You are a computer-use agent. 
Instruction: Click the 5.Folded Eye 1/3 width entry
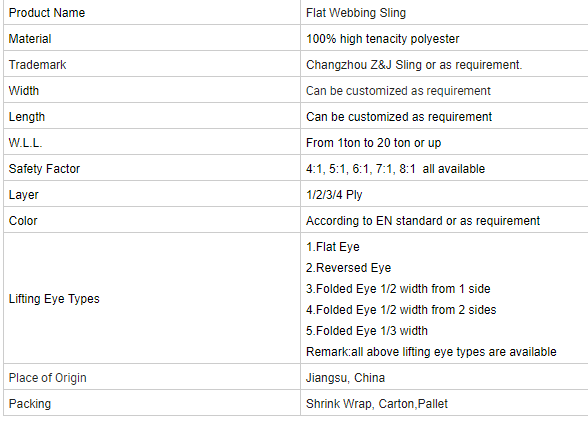367,331
